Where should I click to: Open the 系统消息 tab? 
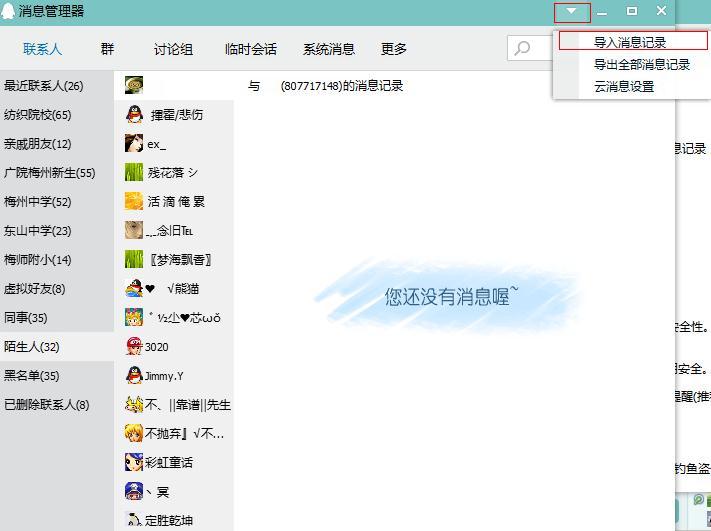tap(329, 49)
